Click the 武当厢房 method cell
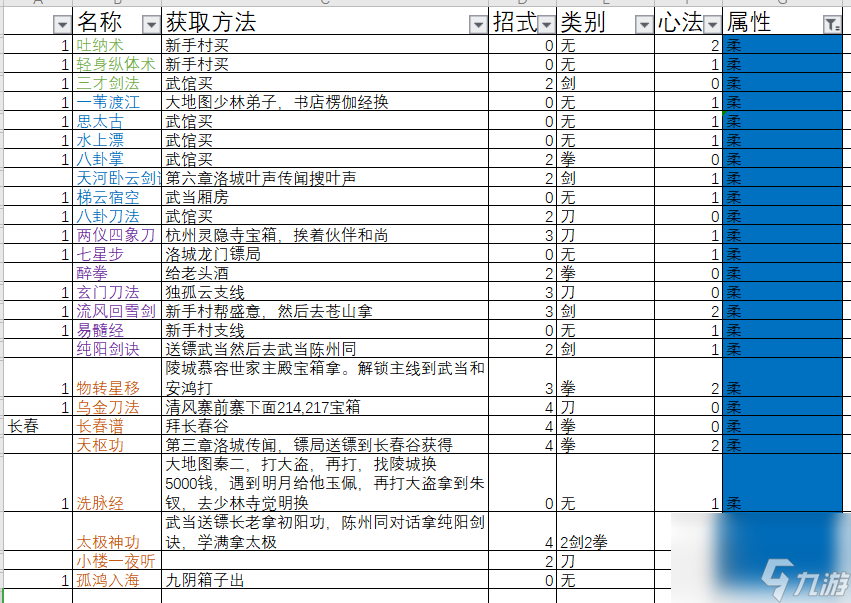Image resolution: width=851 pixels, height=603 pixels. [x=325, y=197]
